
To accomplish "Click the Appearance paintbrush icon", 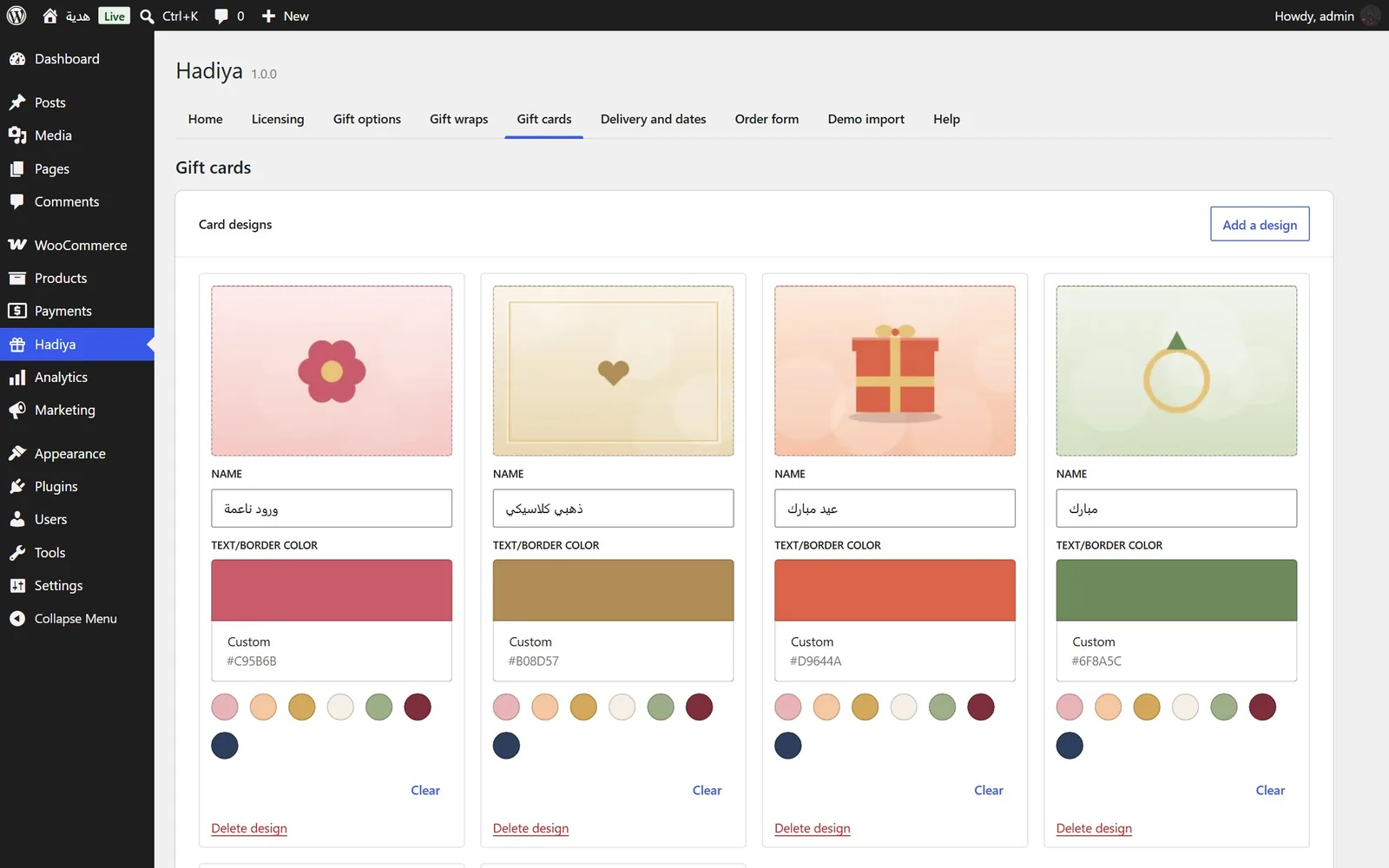I will 17,453.
